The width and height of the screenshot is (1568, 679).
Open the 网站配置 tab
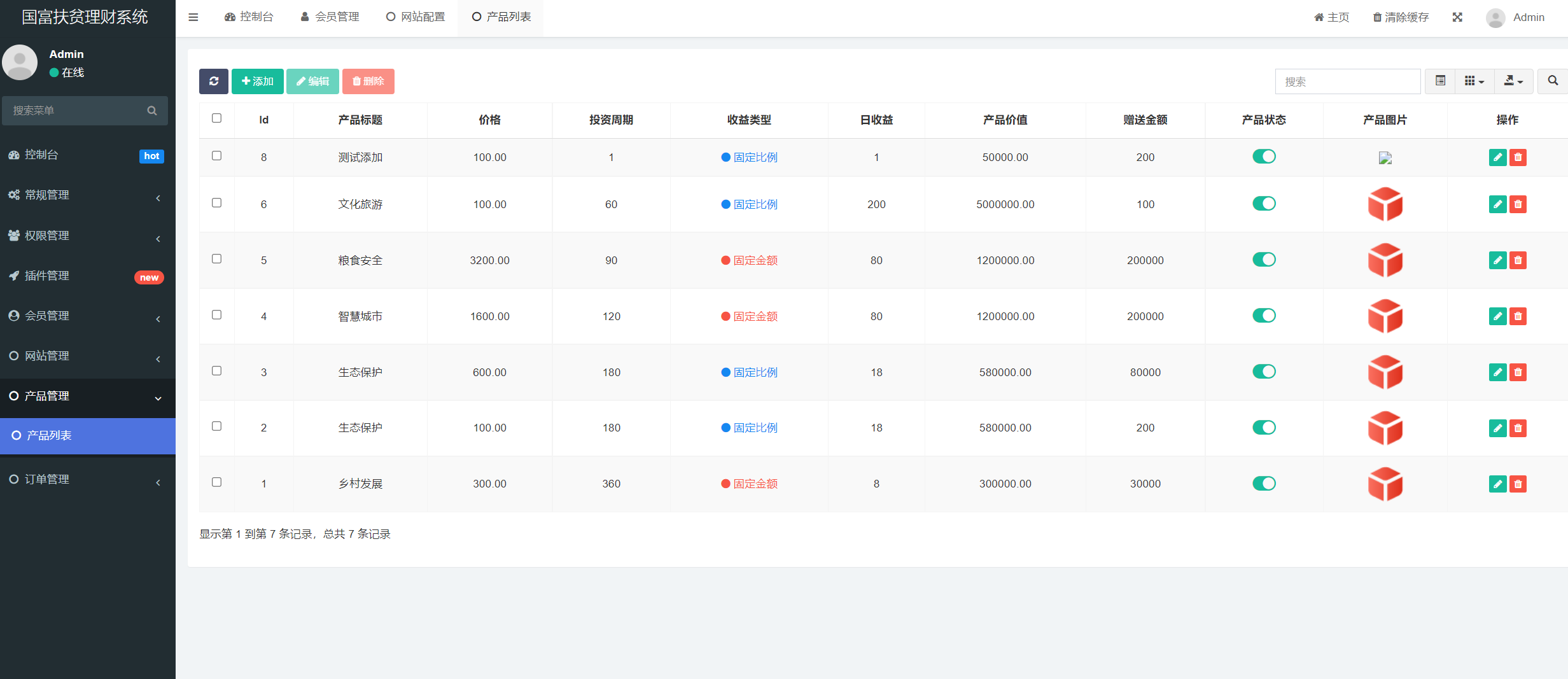click(x=415, y=17)
